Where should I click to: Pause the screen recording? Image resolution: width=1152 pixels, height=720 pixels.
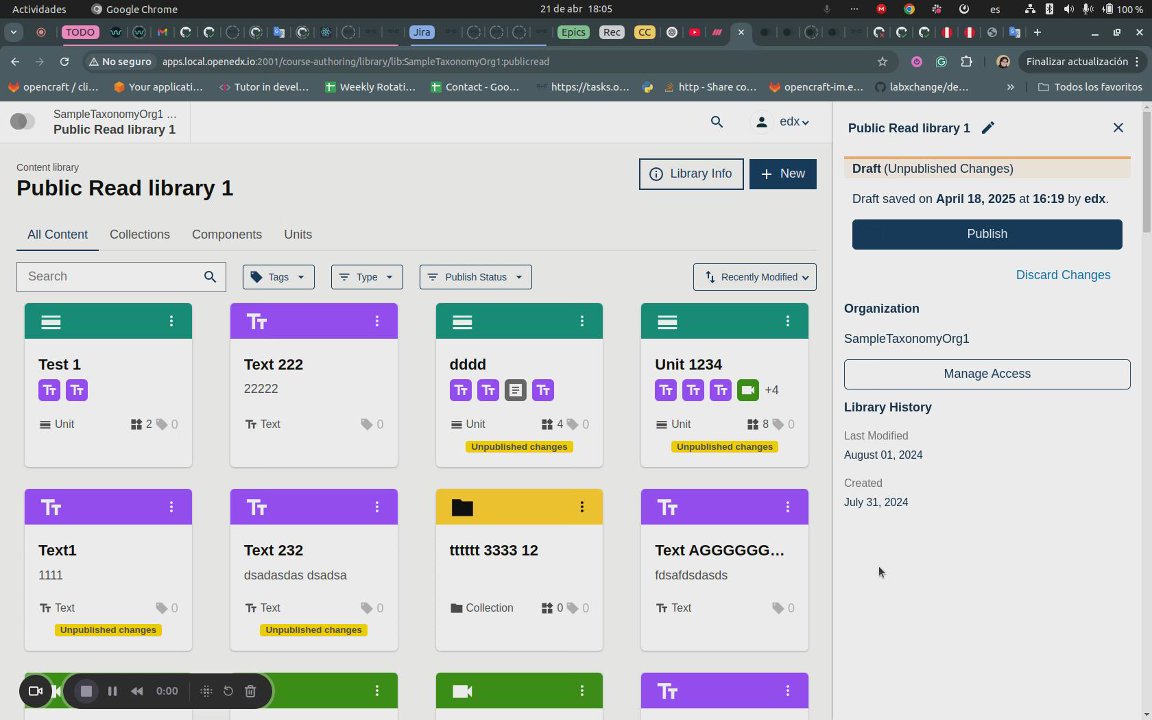(x=112, y=691)
